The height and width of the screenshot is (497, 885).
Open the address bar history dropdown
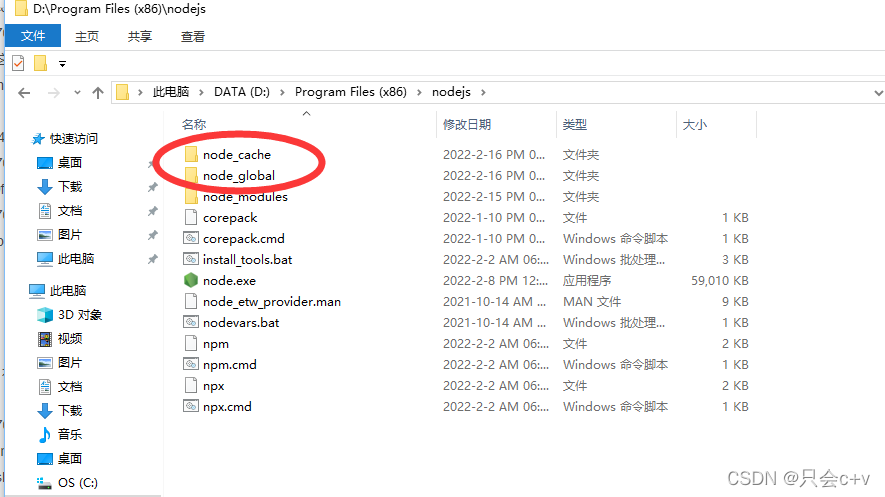878,93
